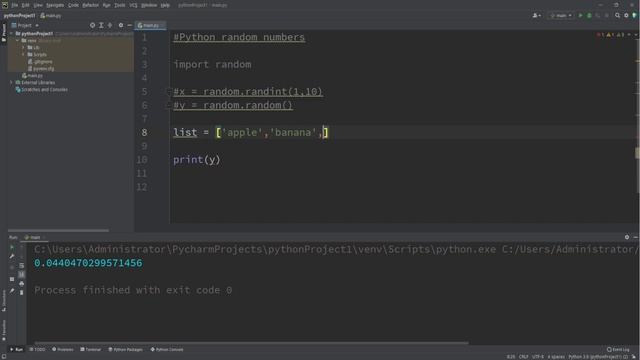Open the Tools menu

pos(120,5)
